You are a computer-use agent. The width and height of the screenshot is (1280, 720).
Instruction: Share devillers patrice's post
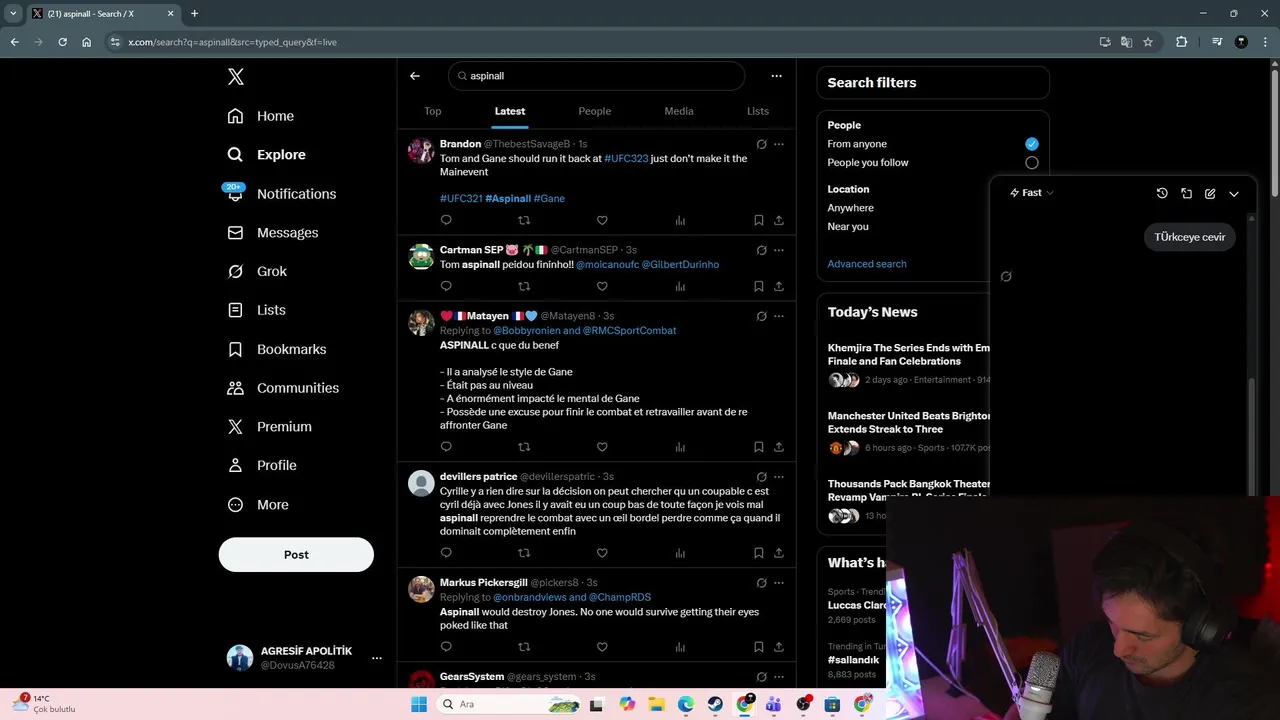779,553
